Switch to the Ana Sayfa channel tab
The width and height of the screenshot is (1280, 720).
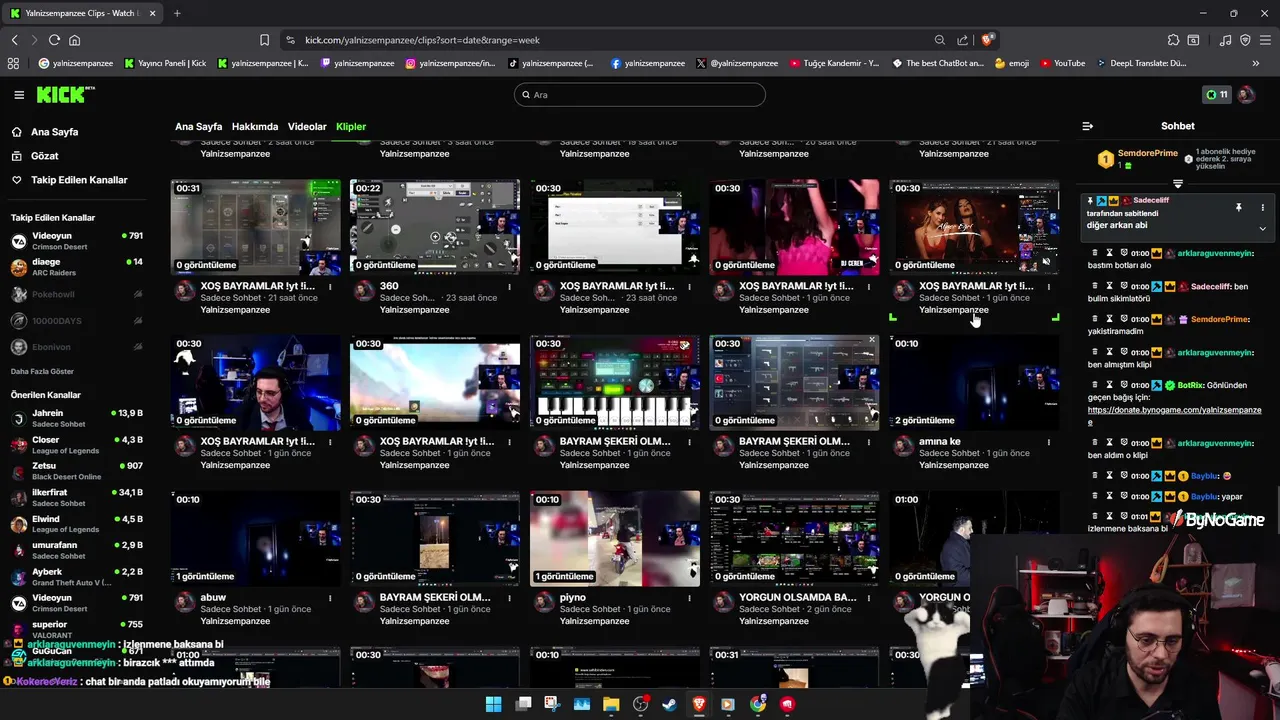click(199, 127)
